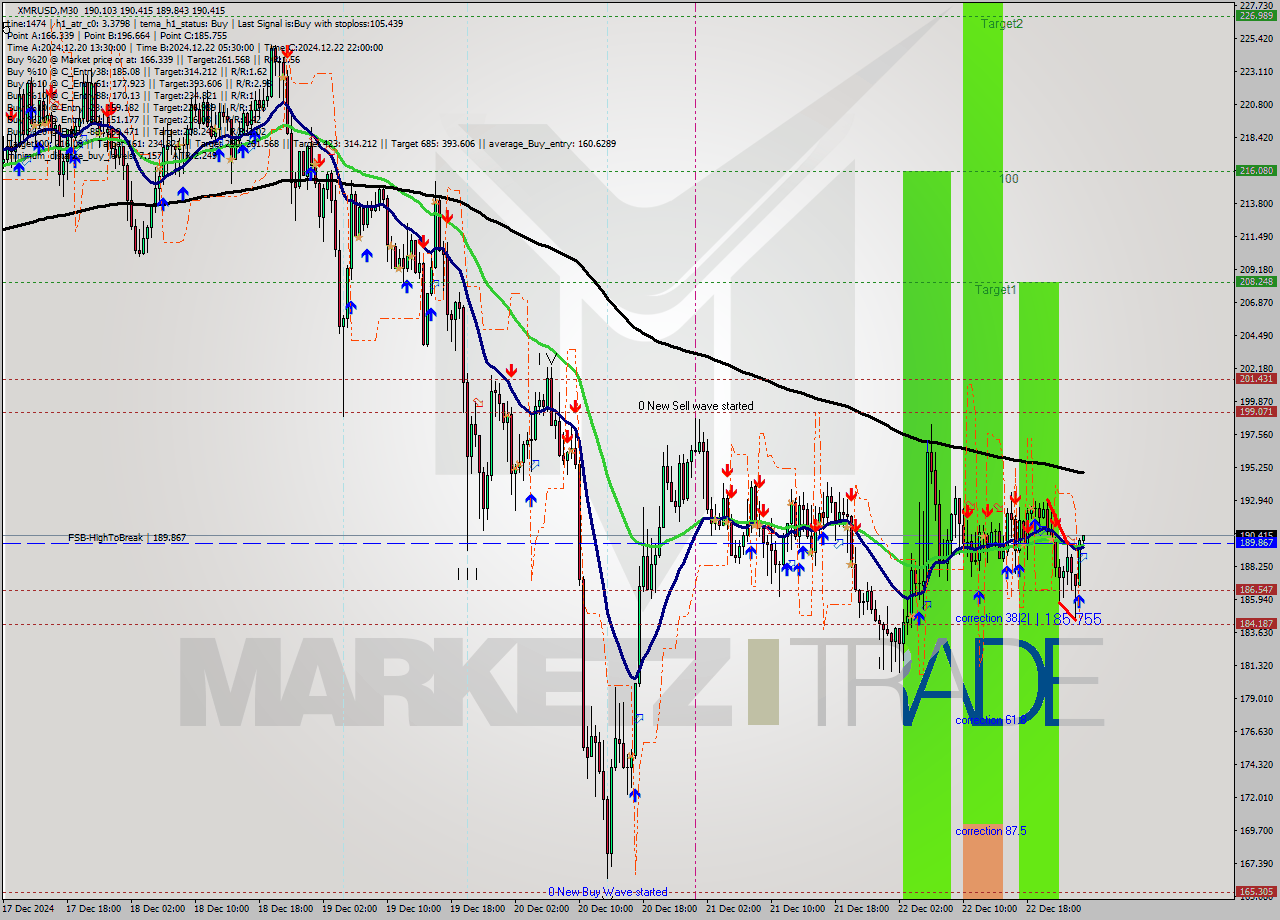Click the red 165.305 price tag
Screen dimensions: 1280x920
click(1256, 891)
